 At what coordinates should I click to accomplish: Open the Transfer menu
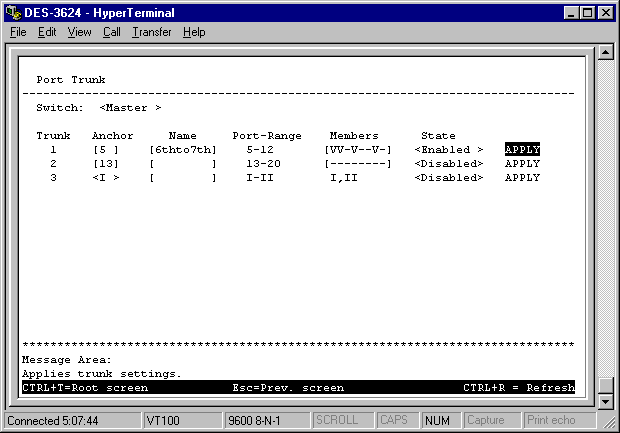[x=151, y=32]
